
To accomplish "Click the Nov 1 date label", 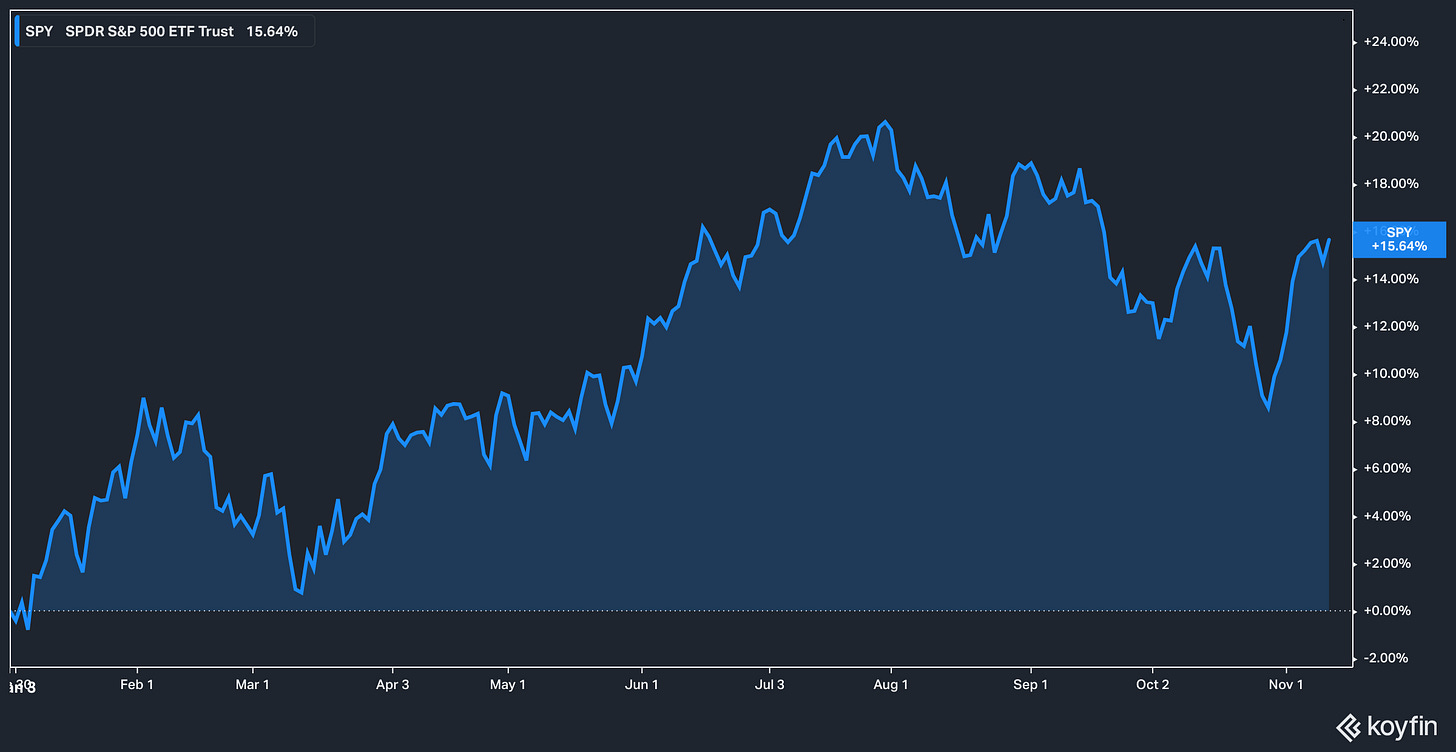I will (x=1287, y=685).
